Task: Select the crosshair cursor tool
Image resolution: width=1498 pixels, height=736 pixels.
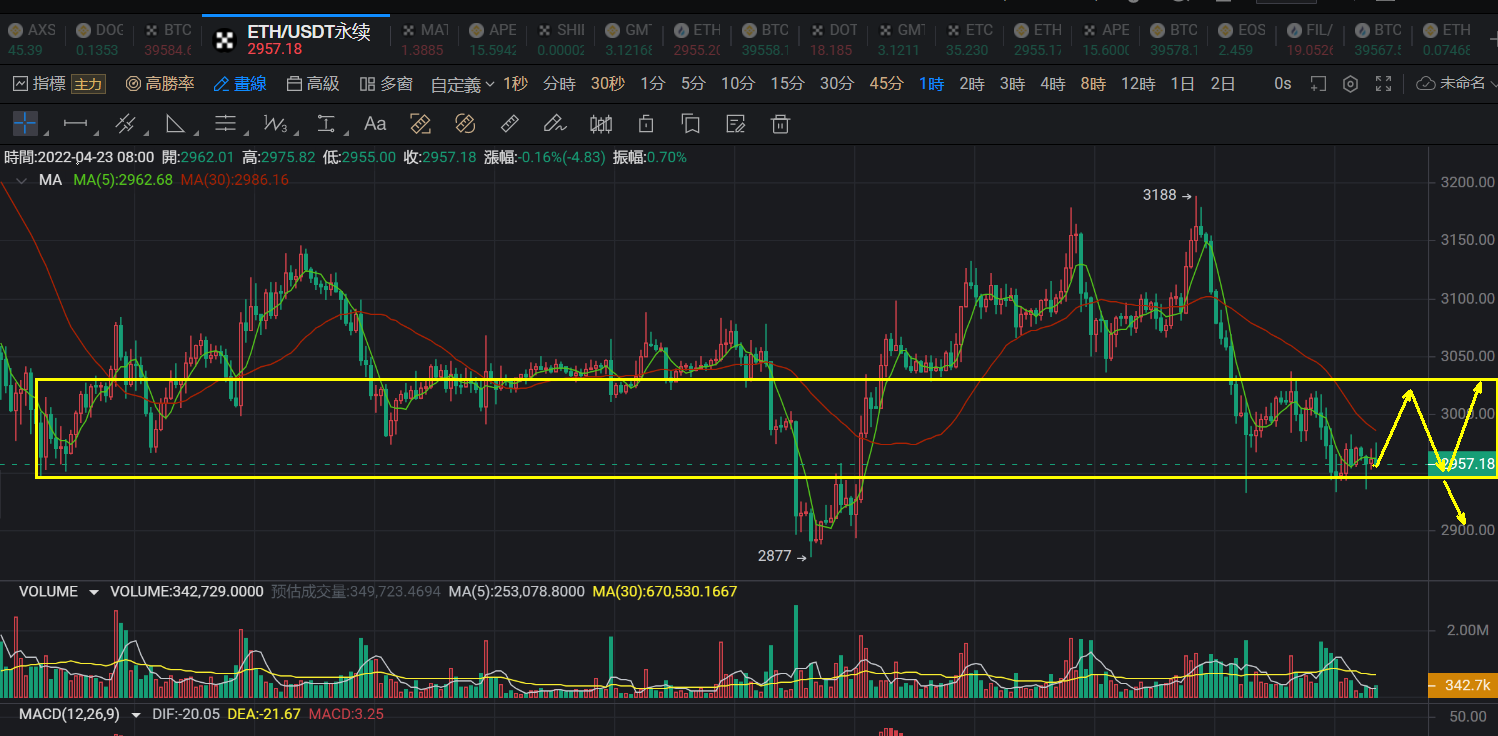Action: pos(25,124)
